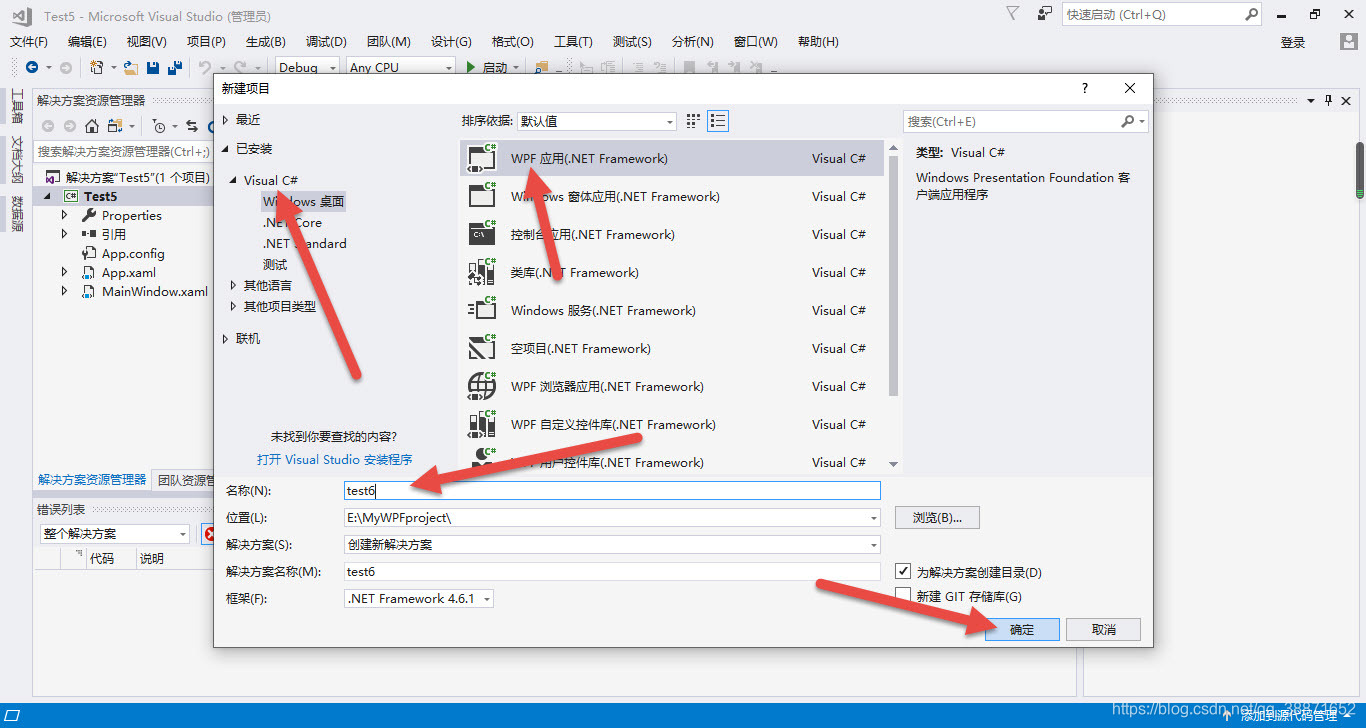1366x728 pixels.
Task: Click the notifications flag filter icon
Action: (x=1013, y=14)
